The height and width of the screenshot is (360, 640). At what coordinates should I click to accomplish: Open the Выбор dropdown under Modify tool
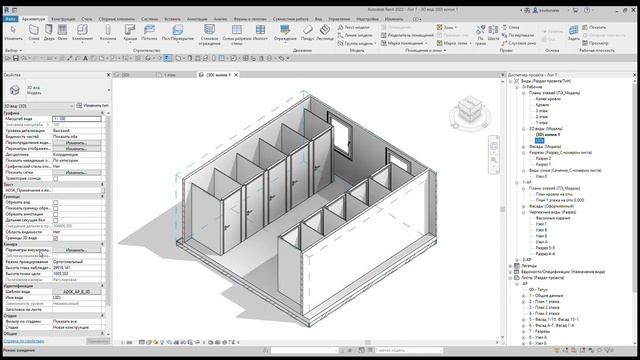13,51
